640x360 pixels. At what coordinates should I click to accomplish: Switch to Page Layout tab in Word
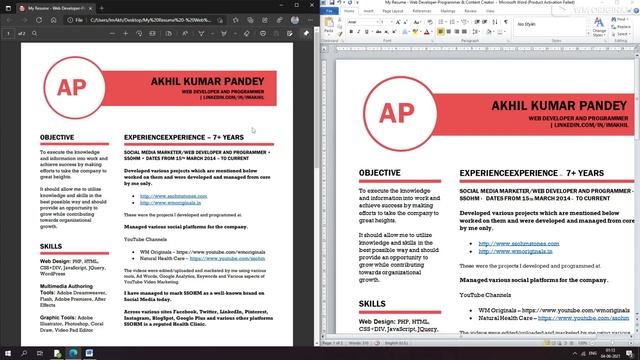pyautogui.click(x=393, y=11)
